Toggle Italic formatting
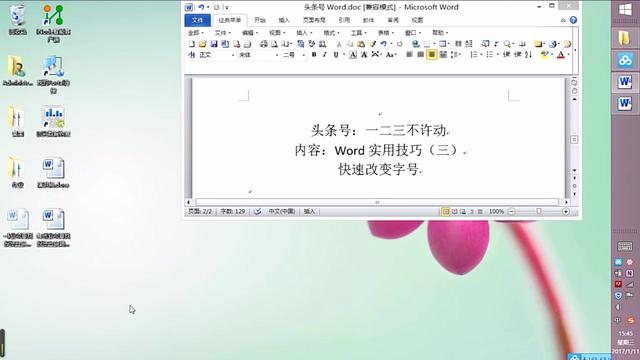The height and width of the screenshot is (360, 640). click(x=325, y=55)
